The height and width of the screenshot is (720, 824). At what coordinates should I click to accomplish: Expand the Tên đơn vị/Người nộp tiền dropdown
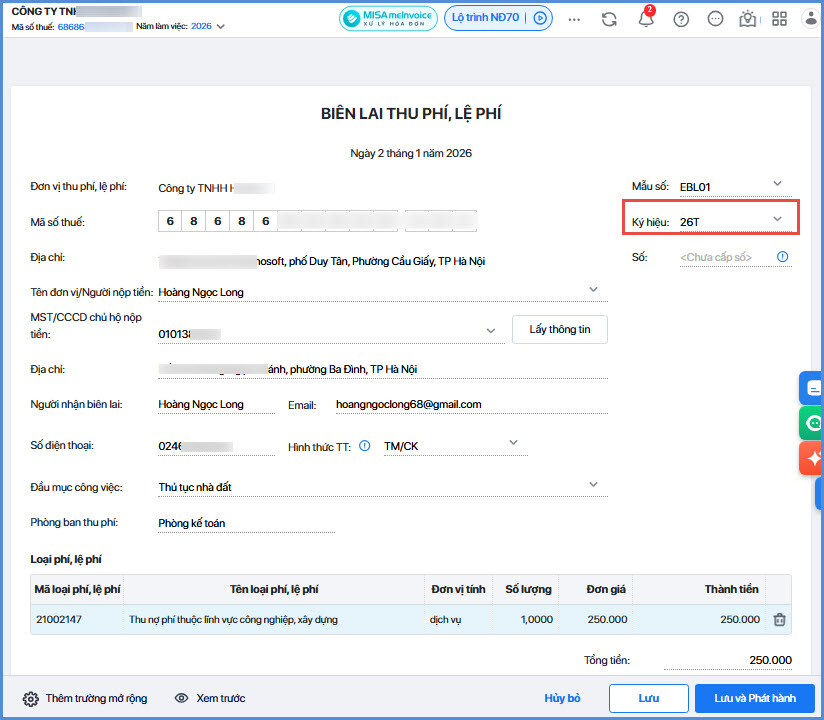(x=593, y=290)
